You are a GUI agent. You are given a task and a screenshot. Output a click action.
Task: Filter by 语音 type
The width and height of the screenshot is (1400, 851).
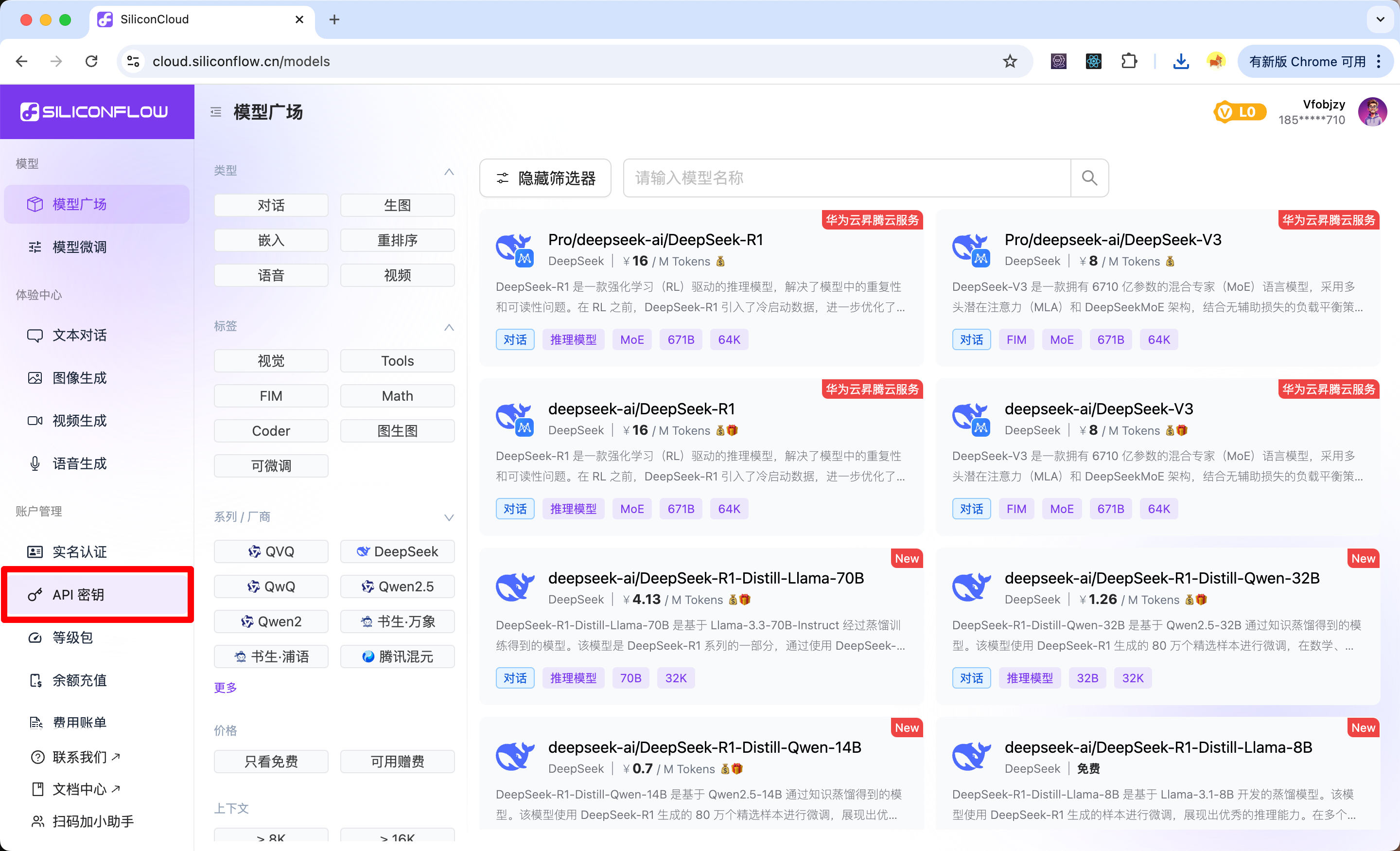271,275
